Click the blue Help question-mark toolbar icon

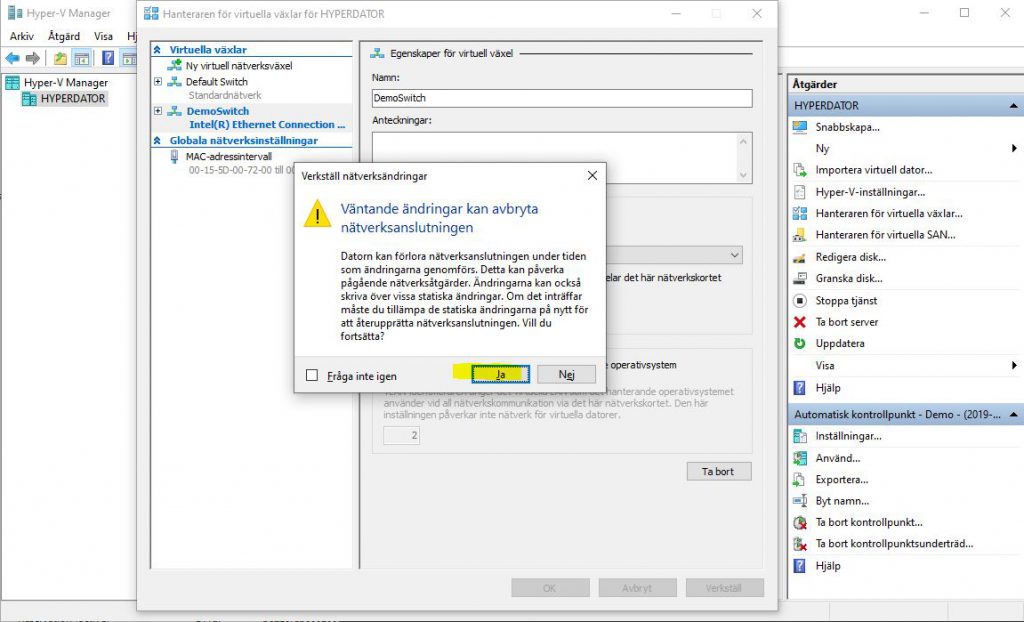coord(108,58)
